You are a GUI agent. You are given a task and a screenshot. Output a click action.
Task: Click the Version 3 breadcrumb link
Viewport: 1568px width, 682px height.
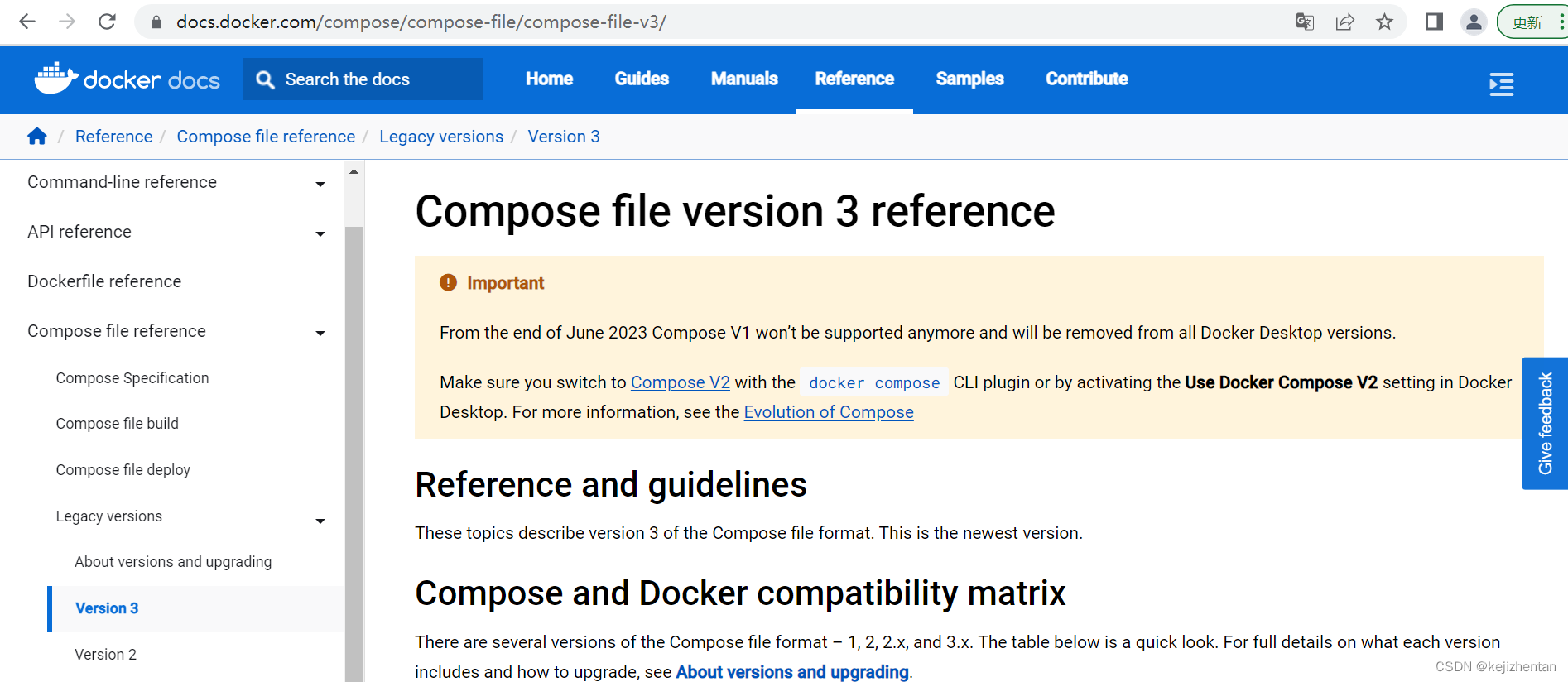coord(564,137)
